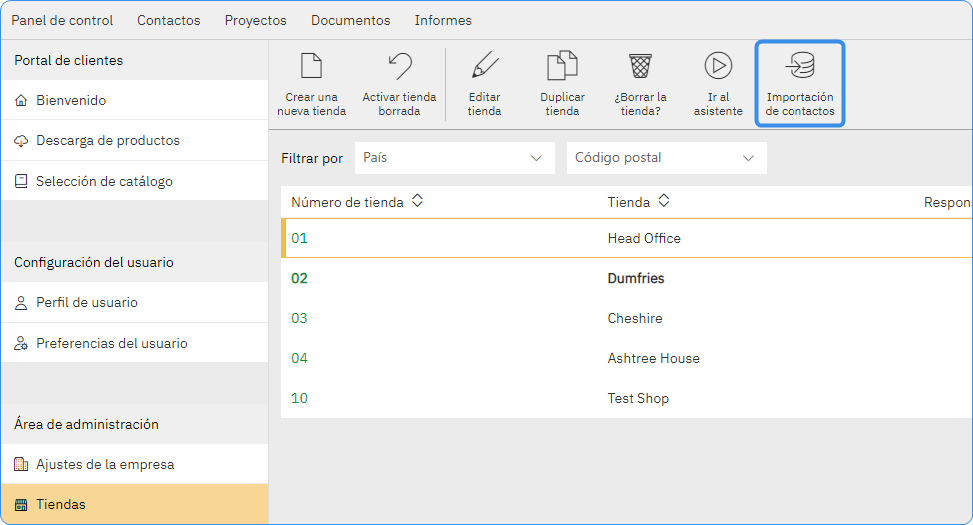Open the Contactos menu

168,20
